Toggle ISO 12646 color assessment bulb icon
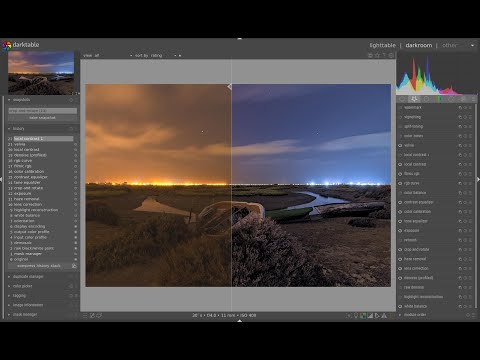Image resolution: width=480 pixels, height=360 pixels. [356, 315]
